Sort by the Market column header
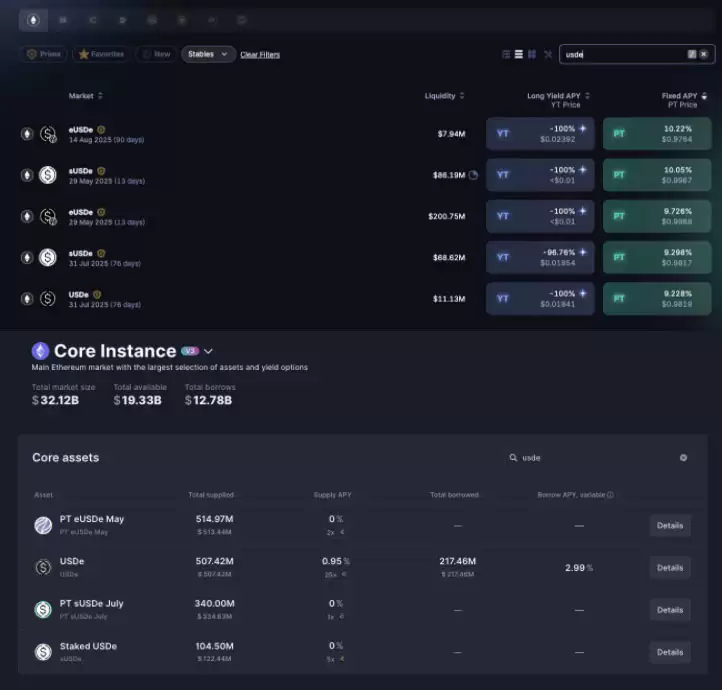 point(86,96)
